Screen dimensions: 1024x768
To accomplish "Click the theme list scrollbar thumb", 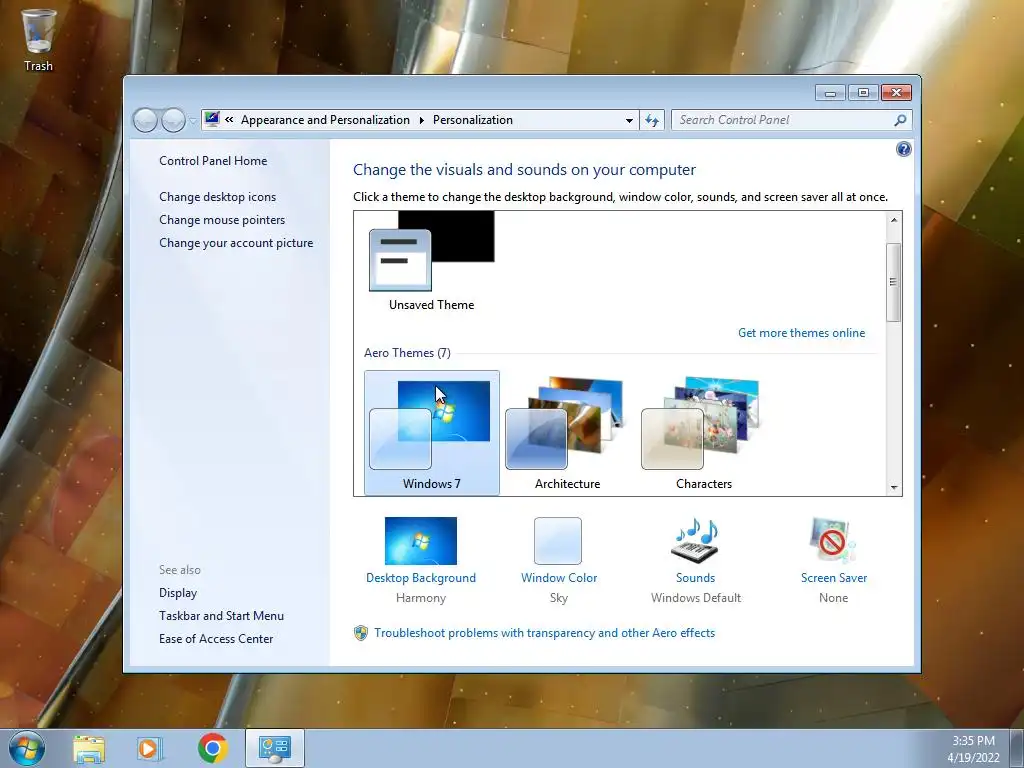I will point(894,282).
